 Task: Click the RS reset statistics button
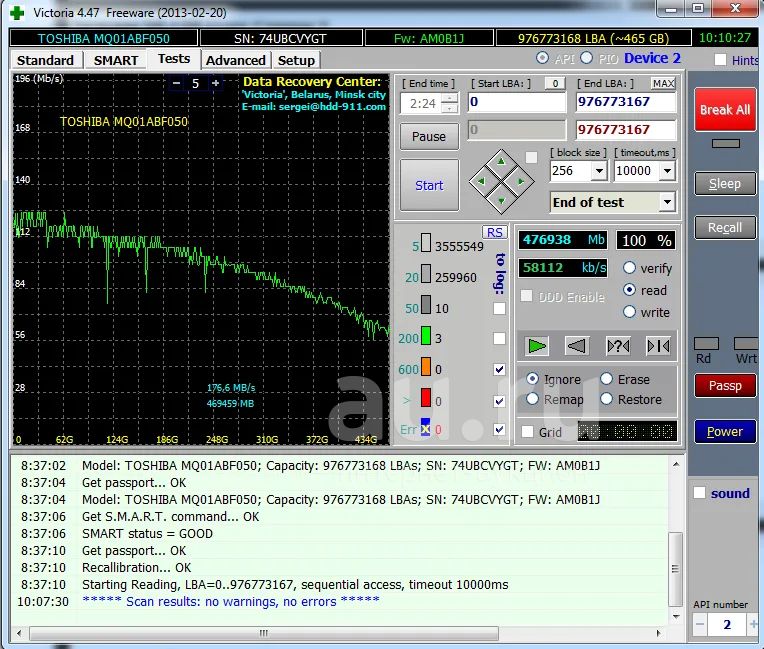495,232
